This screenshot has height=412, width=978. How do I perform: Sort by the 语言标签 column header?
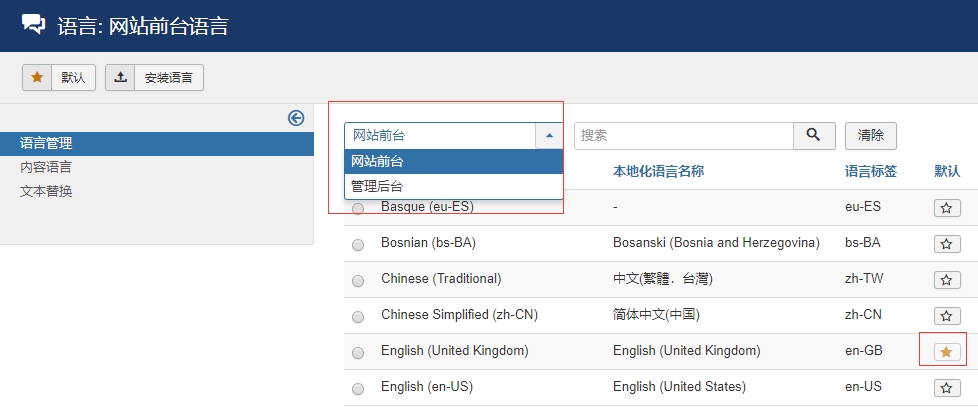click(x=871, y=172)
